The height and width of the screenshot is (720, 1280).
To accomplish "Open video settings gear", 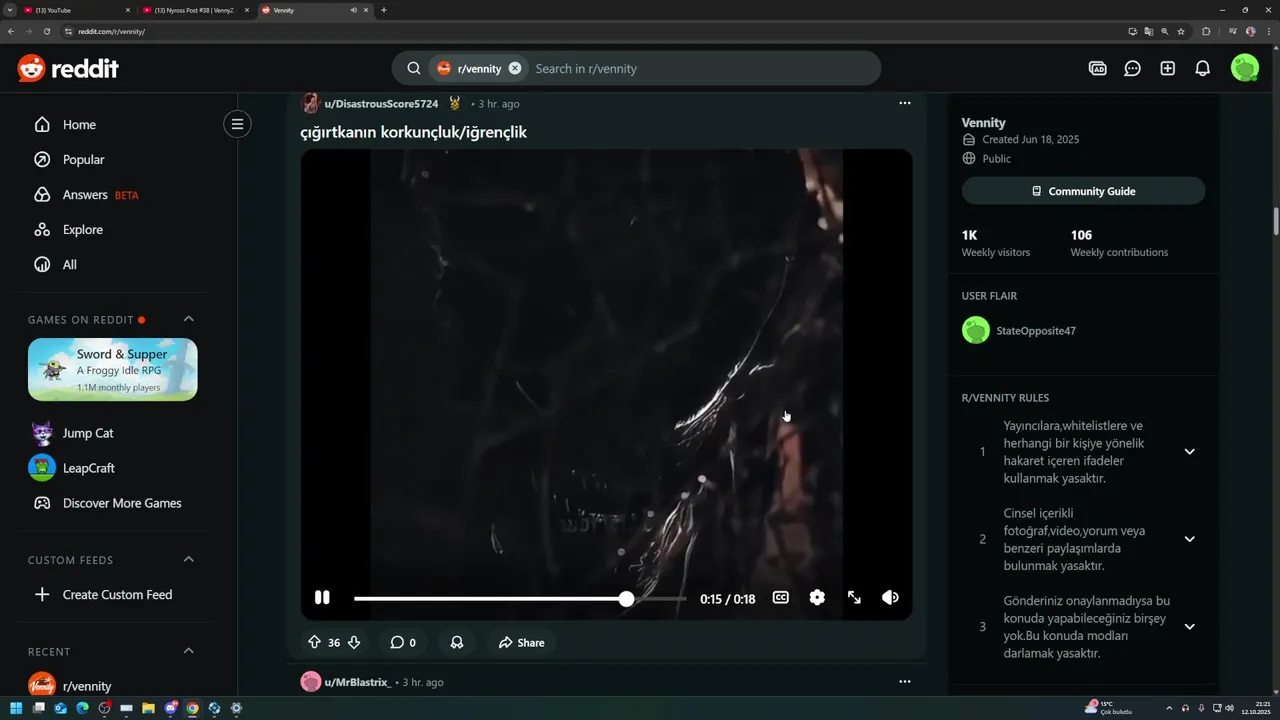I will [817, 598].
